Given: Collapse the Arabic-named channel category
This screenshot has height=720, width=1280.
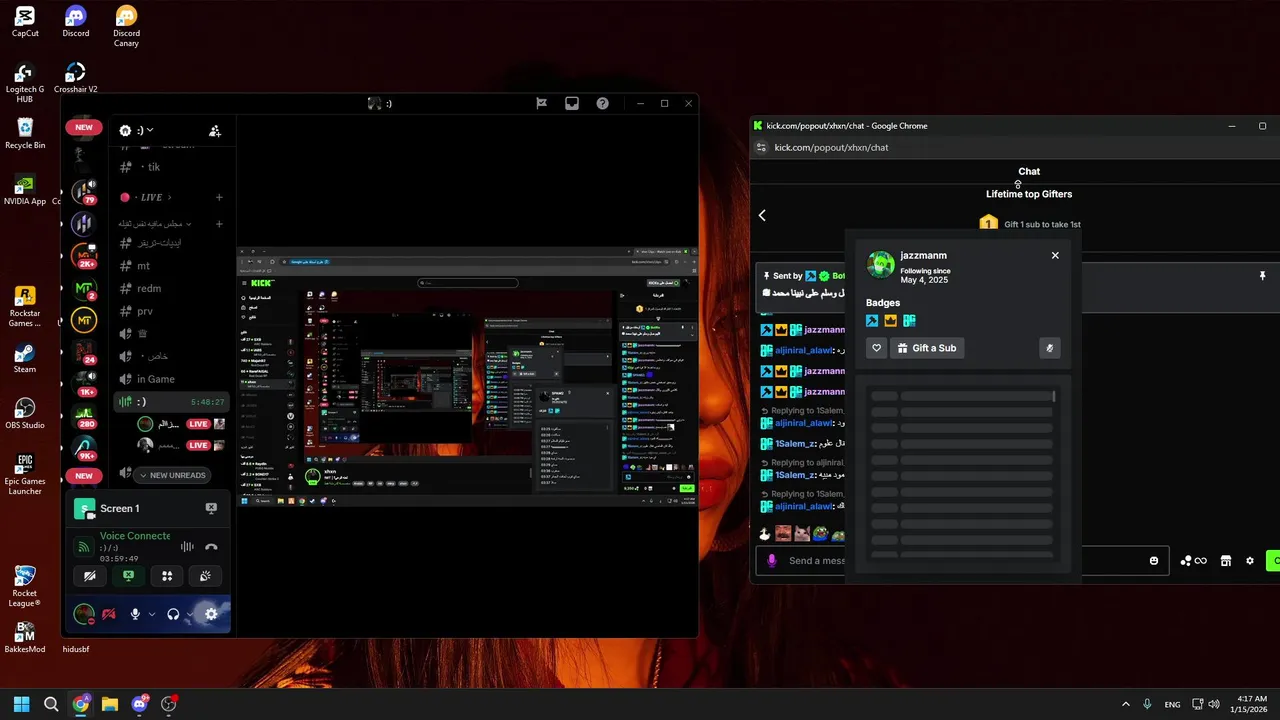Looking at the screenshot, I should click(155, 224).
